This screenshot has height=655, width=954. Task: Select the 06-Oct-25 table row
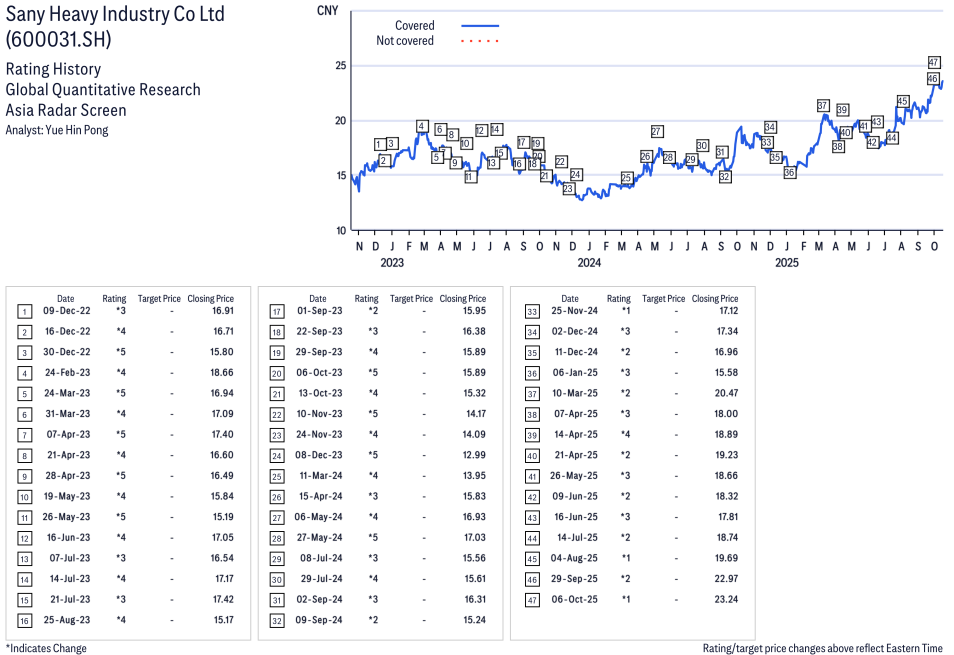[x=632, y=600]
